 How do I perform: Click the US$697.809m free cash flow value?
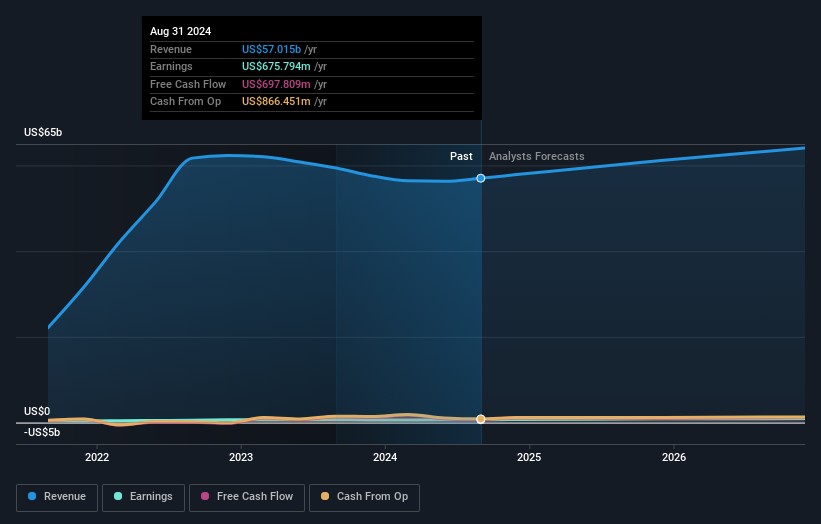[276, 84]
